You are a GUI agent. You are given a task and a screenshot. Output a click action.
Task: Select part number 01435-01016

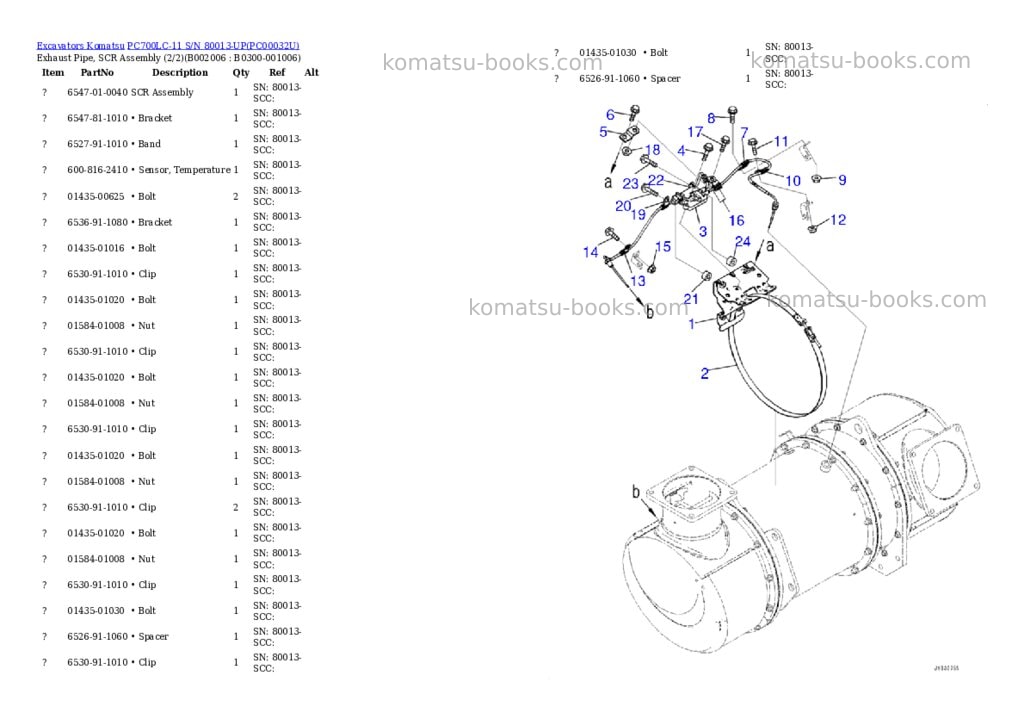point(95,248)
